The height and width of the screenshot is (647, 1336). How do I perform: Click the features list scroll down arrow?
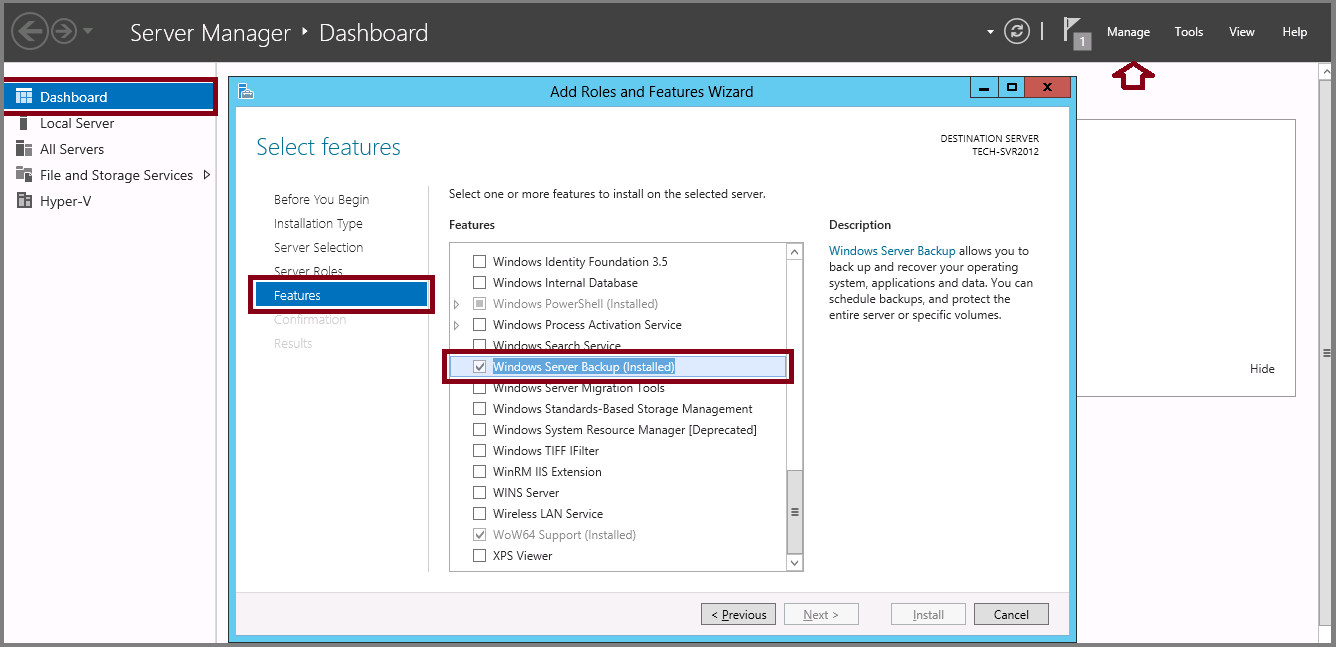click(795, 563)
